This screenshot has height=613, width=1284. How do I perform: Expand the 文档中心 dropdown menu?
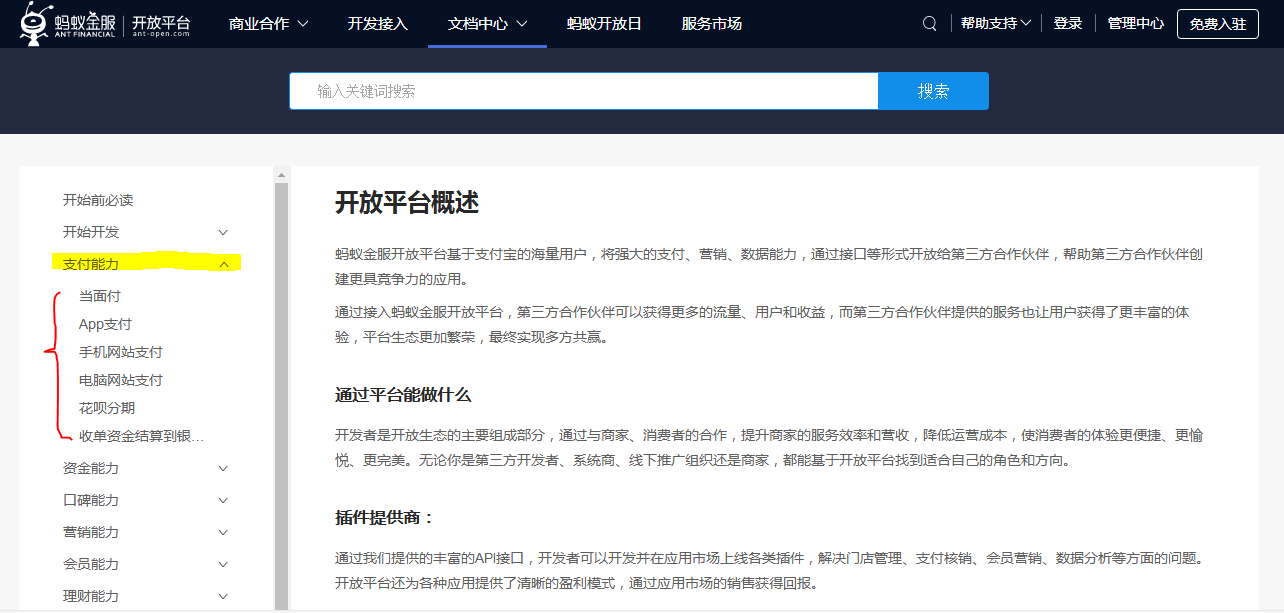tap(488, 23)
